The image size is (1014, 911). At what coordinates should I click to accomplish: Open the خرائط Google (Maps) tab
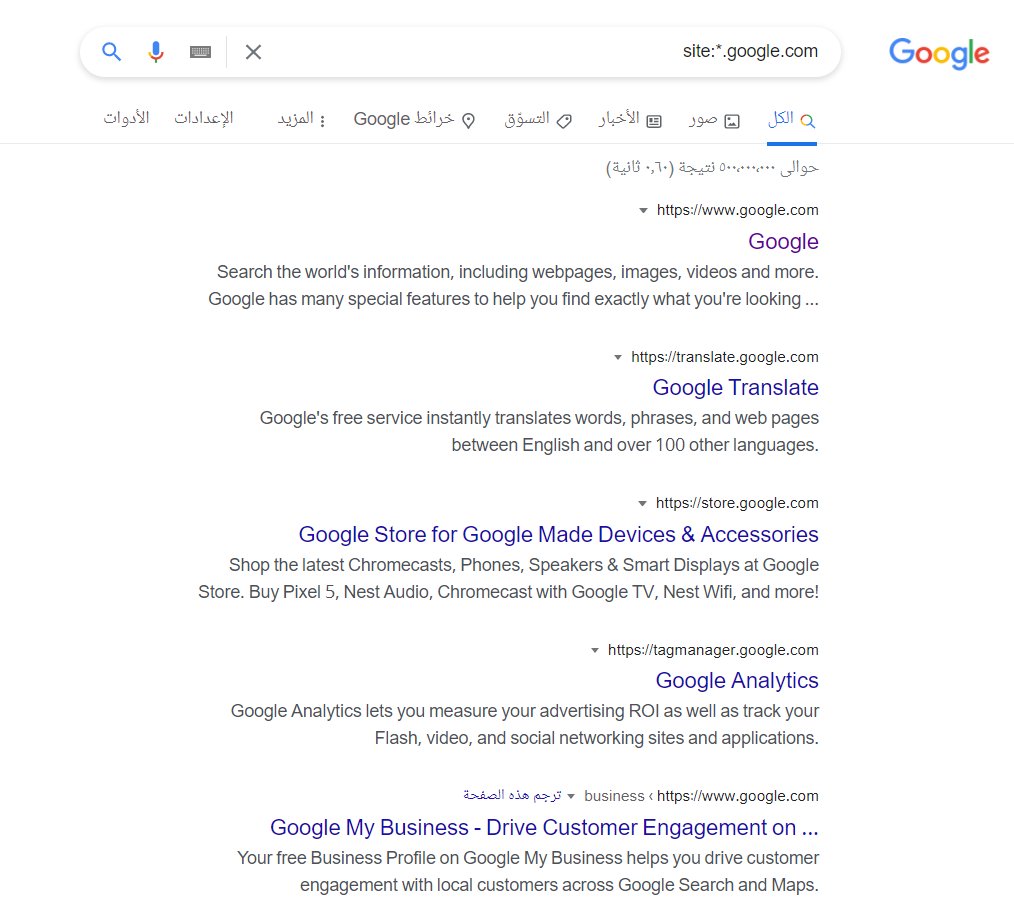415,120
